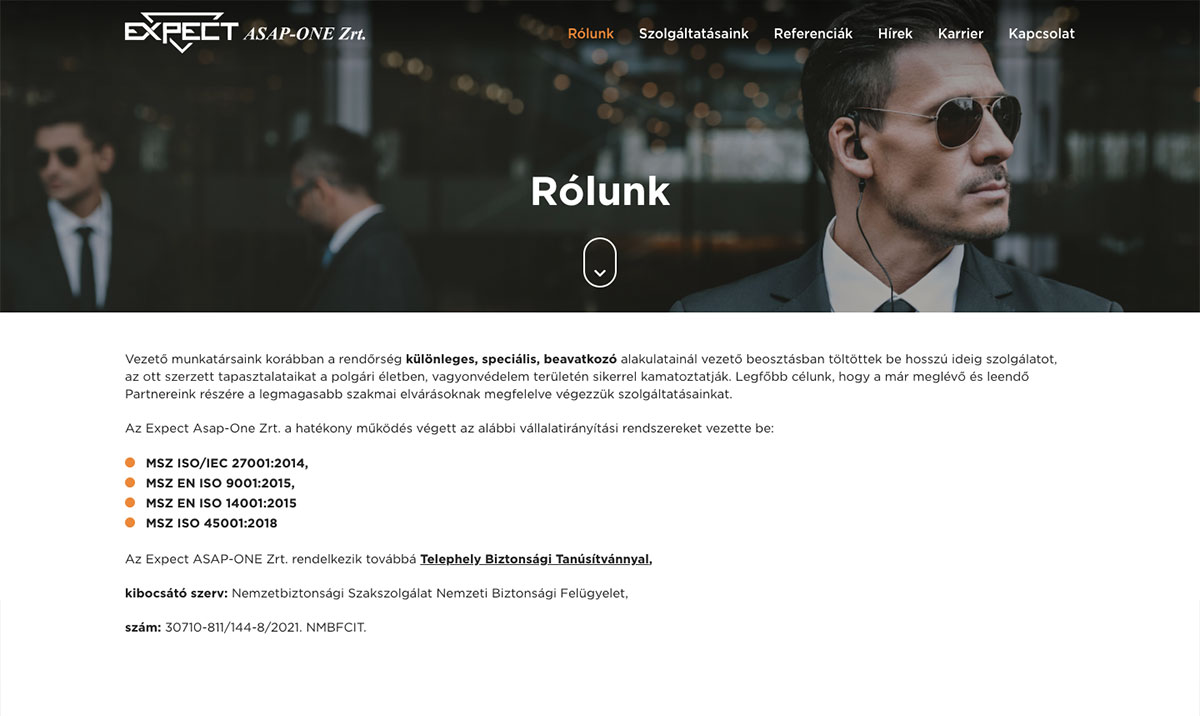Go to the Referenciák page
1200x716 pixels.
click(x=813, y=34)
